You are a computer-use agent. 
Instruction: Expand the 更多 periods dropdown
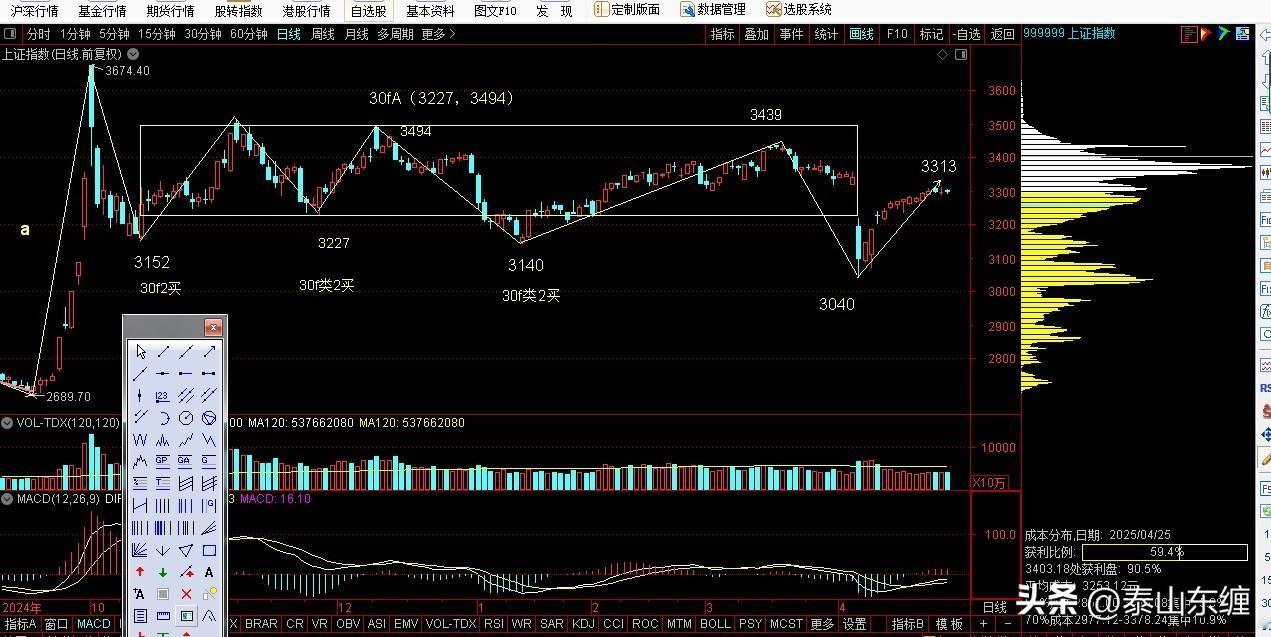point(438,34)
